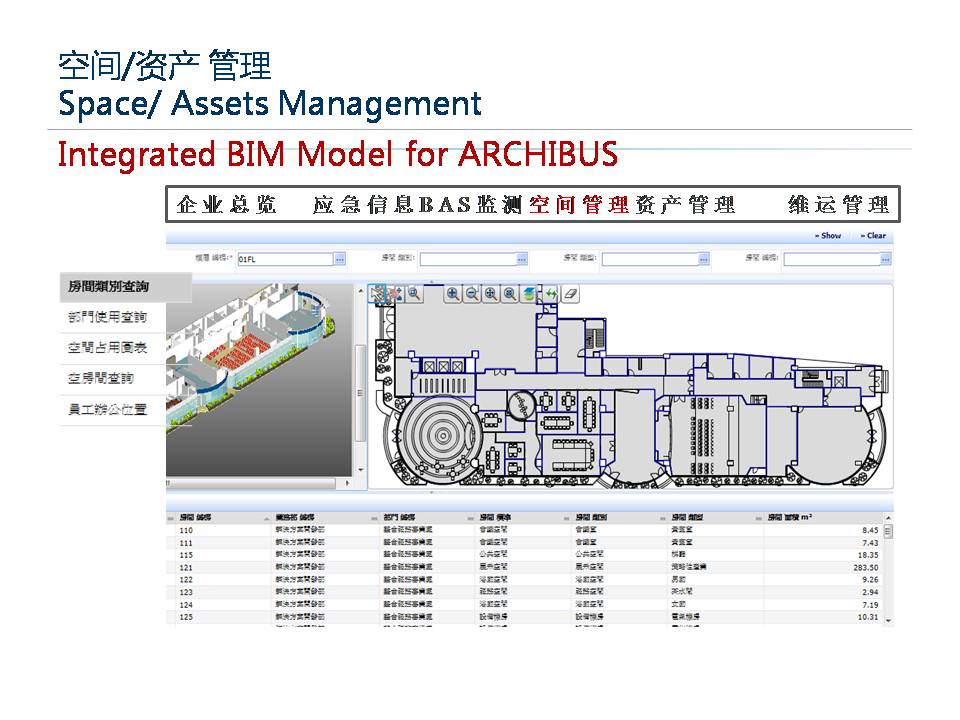Click the 3D panel vertical scrollbar thumb
The image size is (960, 720).
pos(361,392)
